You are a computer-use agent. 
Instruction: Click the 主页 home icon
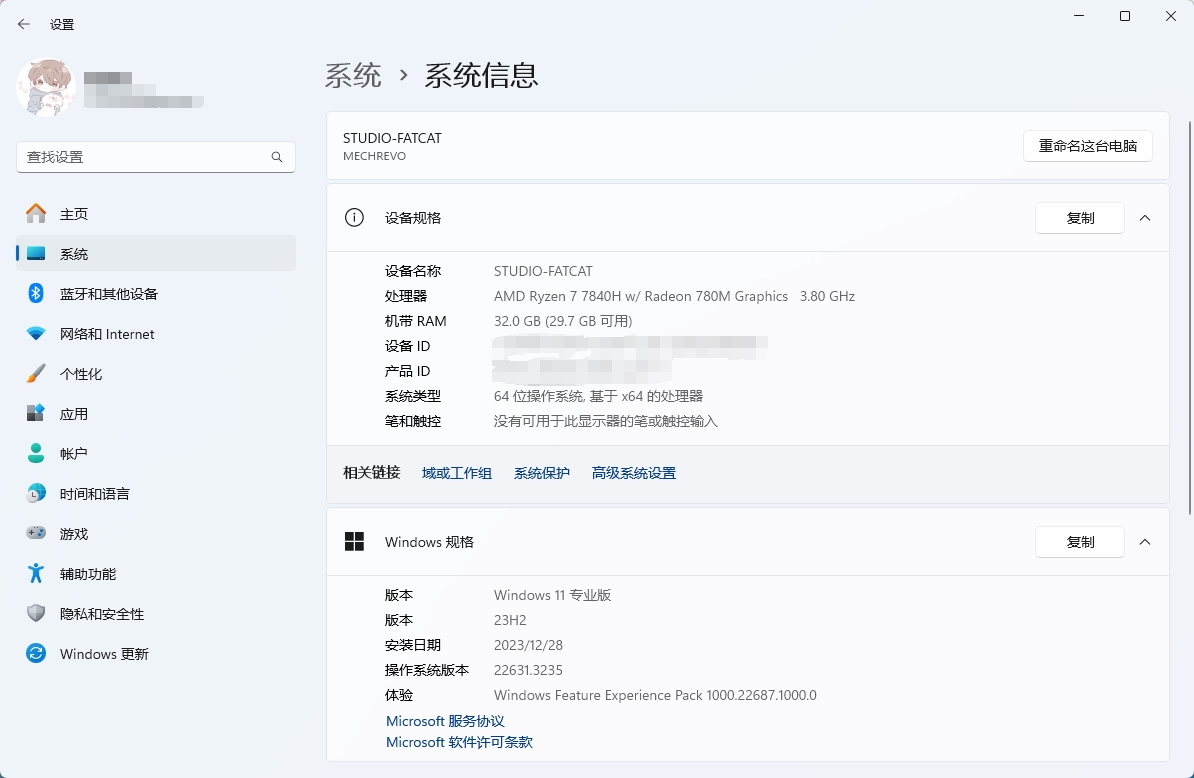36,214
